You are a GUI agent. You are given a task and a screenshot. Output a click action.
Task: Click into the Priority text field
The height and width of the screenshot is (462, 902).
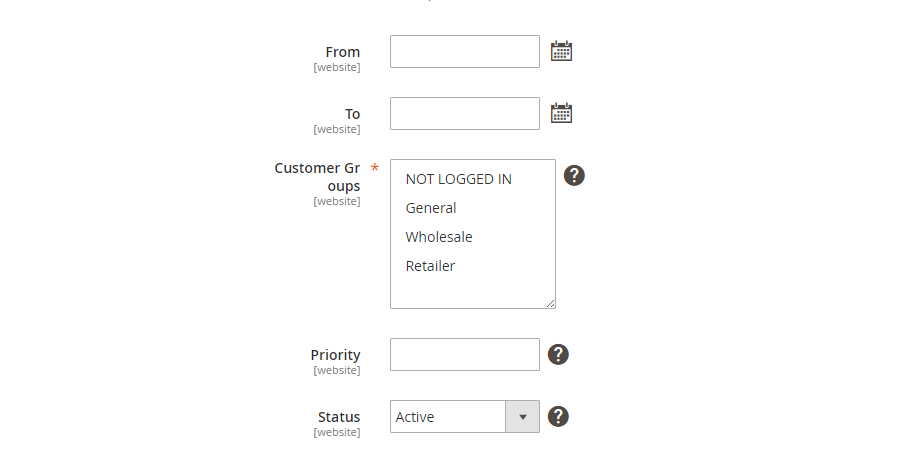click(x=465, y=354)
